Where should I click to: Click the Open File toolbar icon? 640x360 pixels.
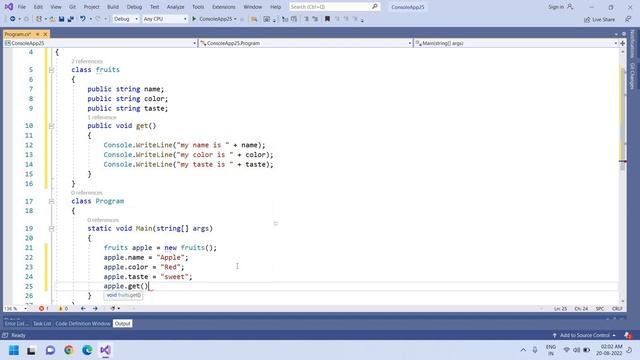(52, 19)
